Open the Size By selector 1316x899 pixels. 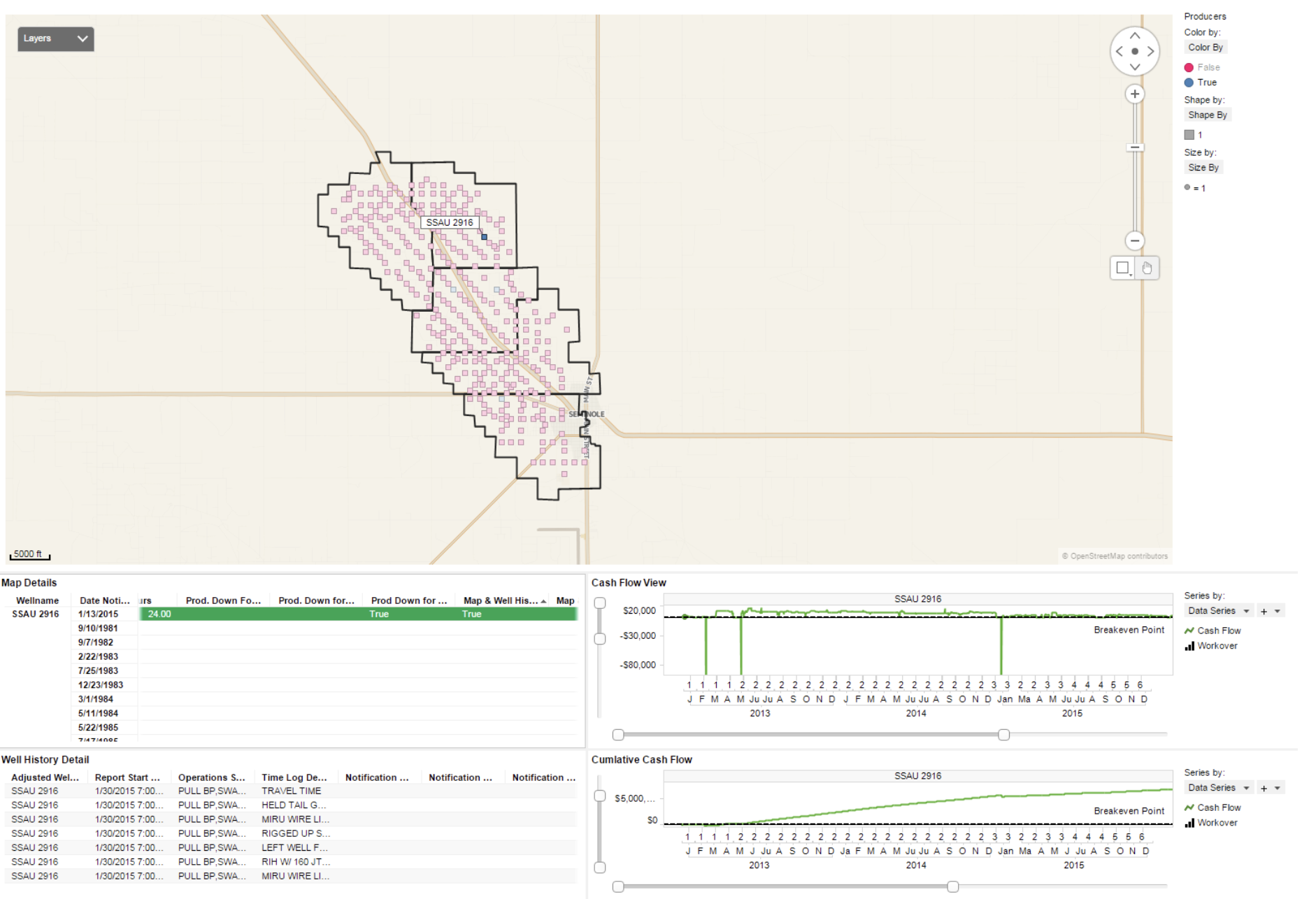pos(1203,168)
